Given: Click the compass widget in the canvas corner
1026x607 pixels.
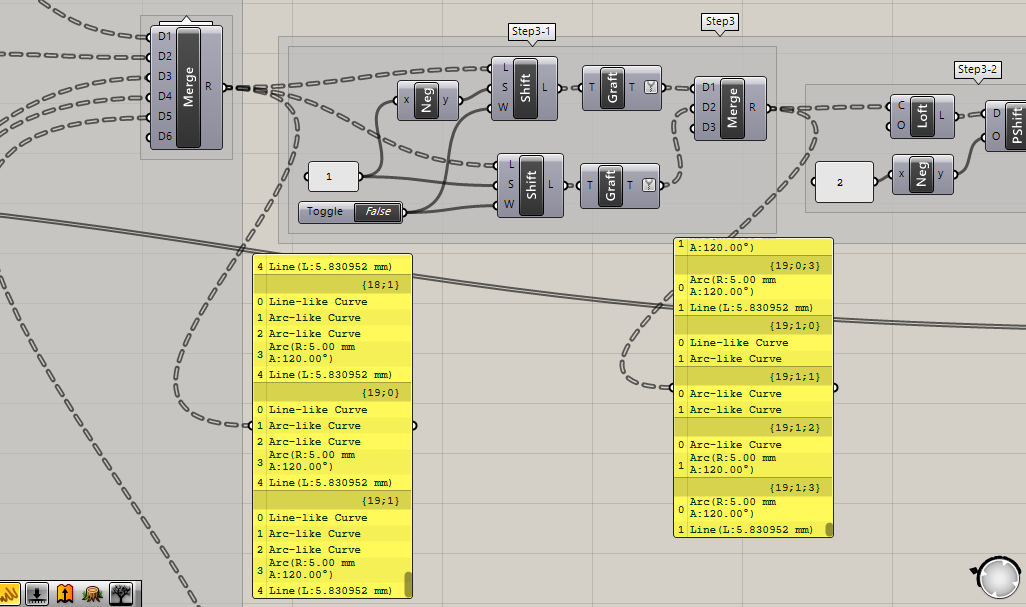Looking at the screenshot, I should click(997, 578).
